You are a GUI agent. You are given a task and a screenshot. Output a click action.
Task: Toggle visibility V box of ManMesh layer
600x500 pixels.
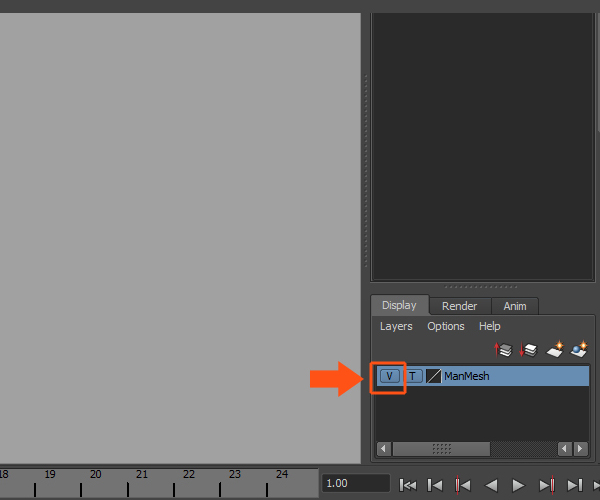(x=390, y=376)
